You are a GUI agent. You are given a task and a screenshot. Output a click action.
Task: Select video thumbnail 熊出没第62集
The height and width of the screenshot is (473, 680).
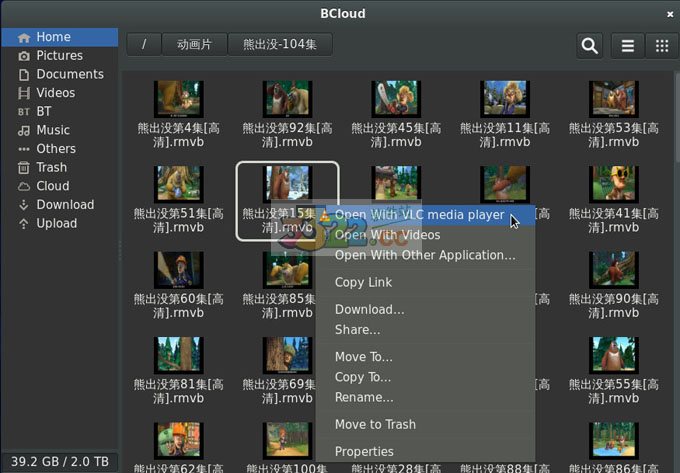(179, 440)
